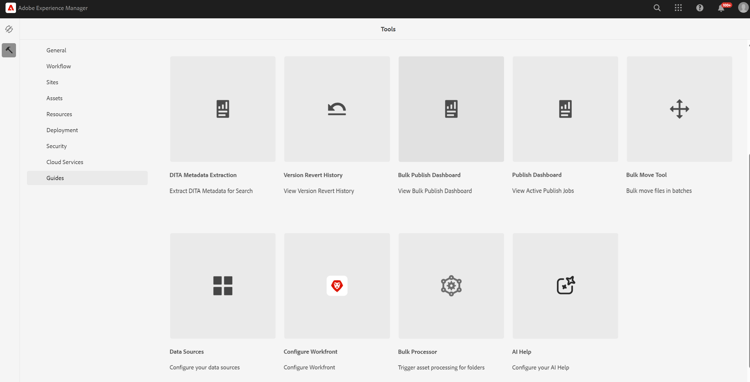Screen dimensions: 750x382
Task: Click 'View Version Revert History' description
Action: tap(319, 191)
